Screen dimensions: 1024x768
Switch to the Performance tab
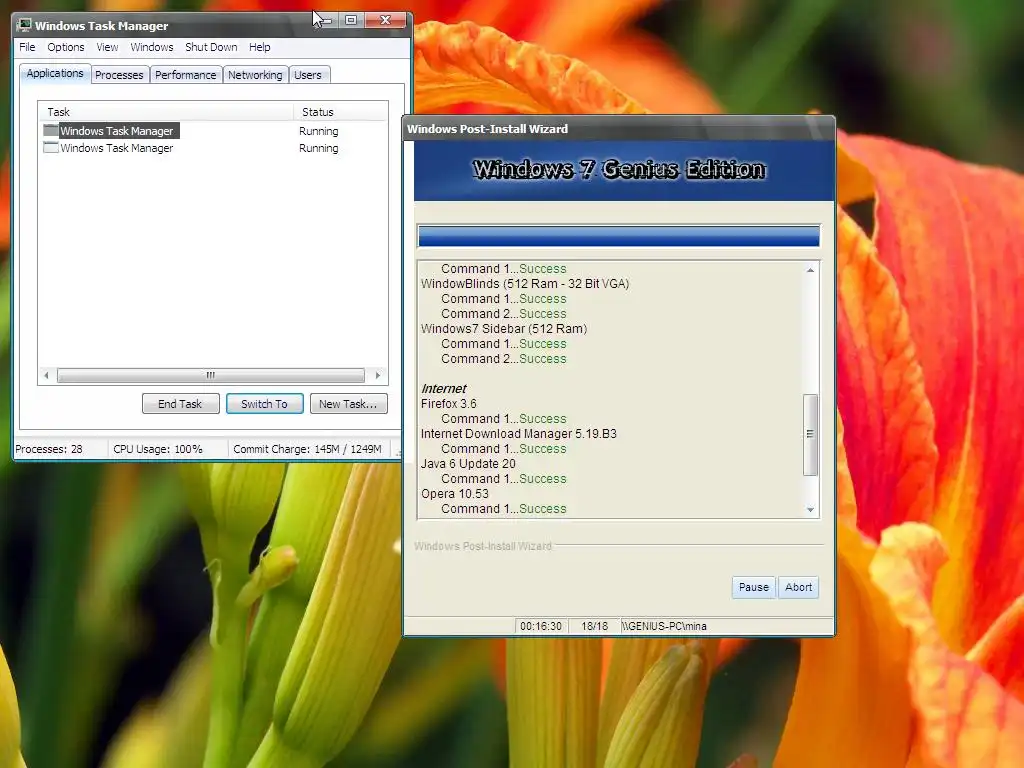185,75
